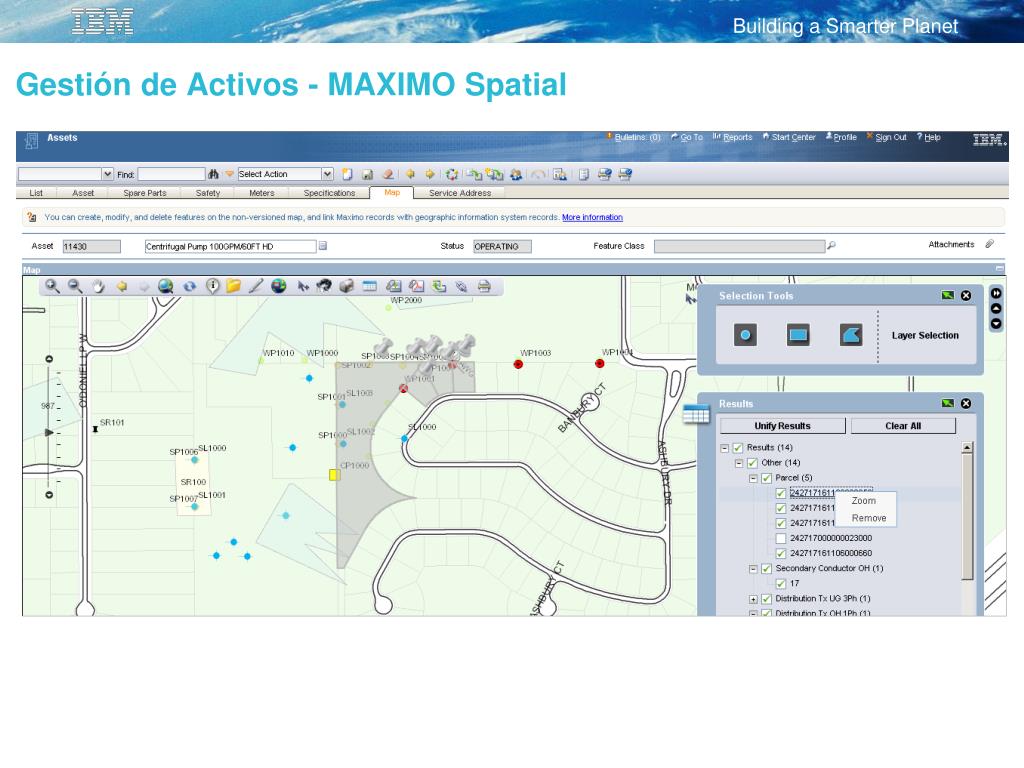1024x768 pixels.
Task: Select the Identify info tool
Action: (x=212, y=286)
